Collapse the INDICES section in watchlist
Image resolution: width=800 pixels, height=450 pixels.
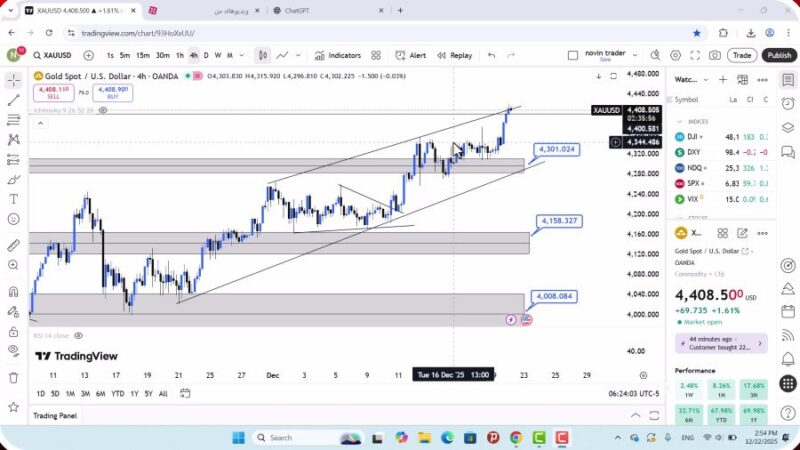point(680,121)
